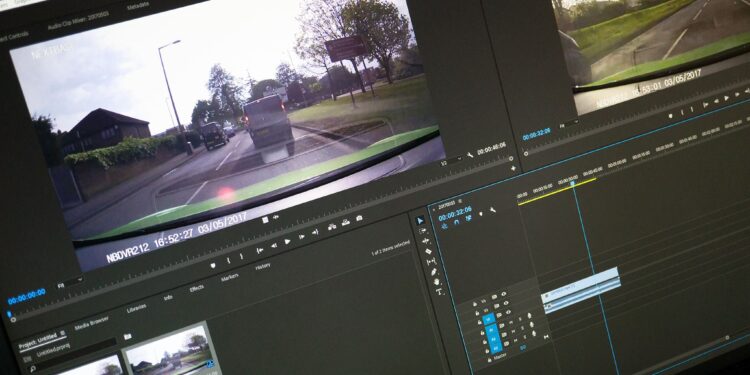Choose the Ripple Edit tool
The width and height of the screenshot is (750, 375).
coord(426,241)
